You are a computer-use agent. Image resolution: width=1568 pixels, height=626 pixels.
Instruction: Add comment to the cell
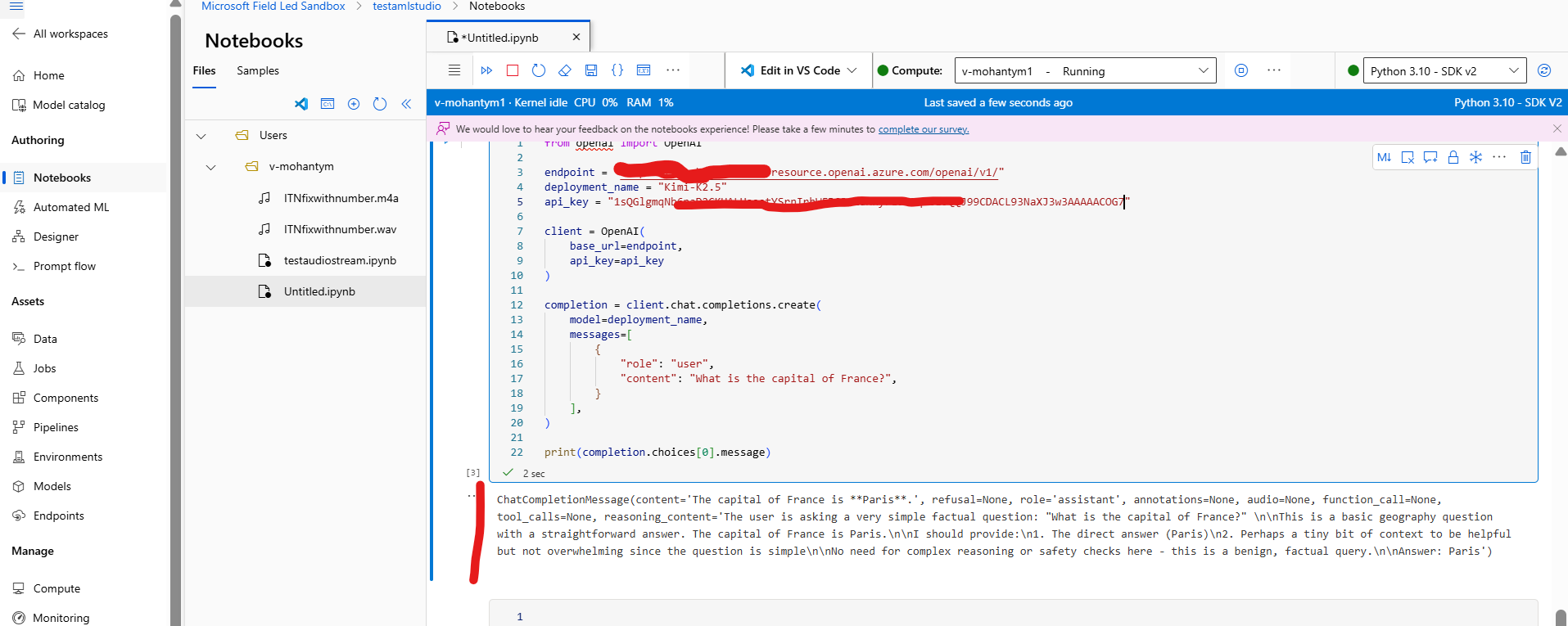point(1430,157)
